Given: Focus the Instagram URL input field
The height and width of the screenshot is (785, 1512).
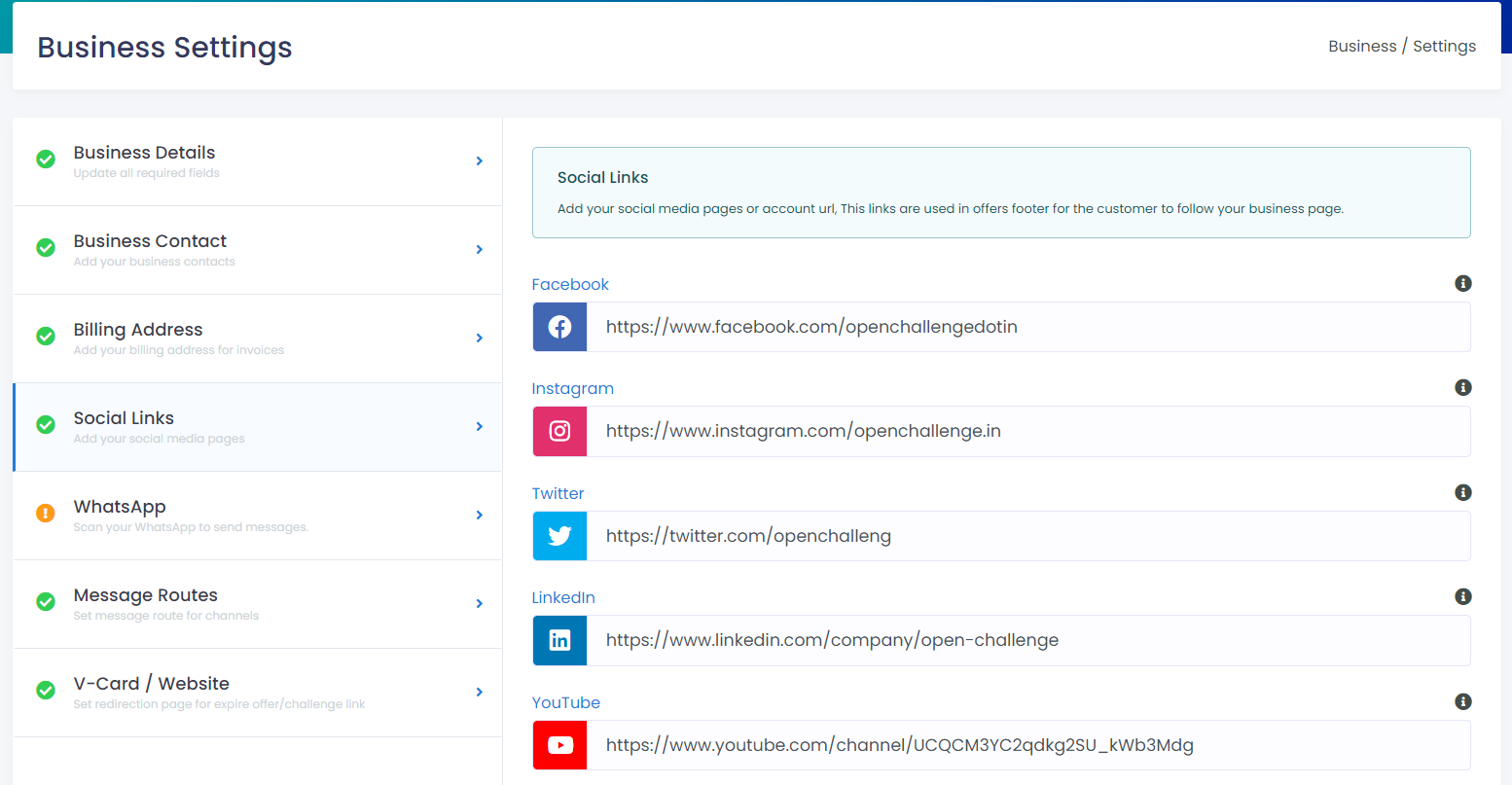Looking at the screenshot, I should 1028,431.
